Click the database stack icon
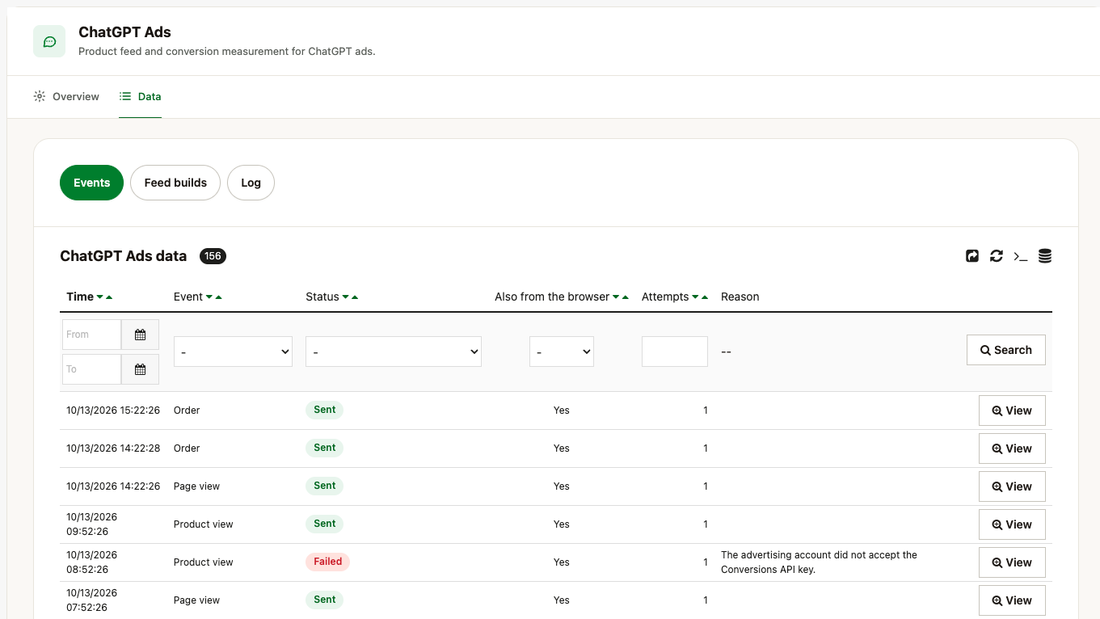1100x619 pixels. 1045,256
